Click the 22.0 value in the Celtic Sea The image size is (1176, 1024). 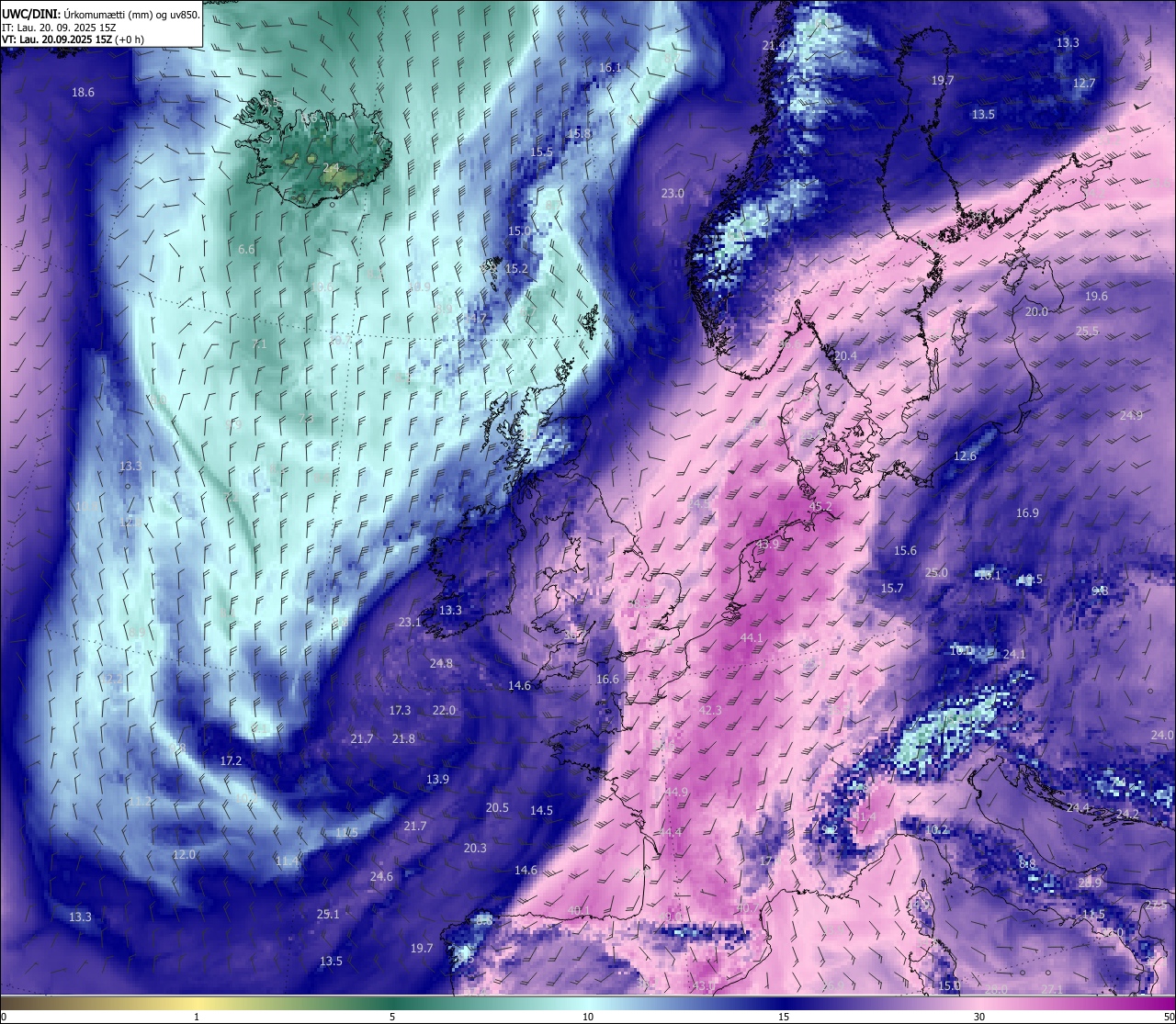444,710
